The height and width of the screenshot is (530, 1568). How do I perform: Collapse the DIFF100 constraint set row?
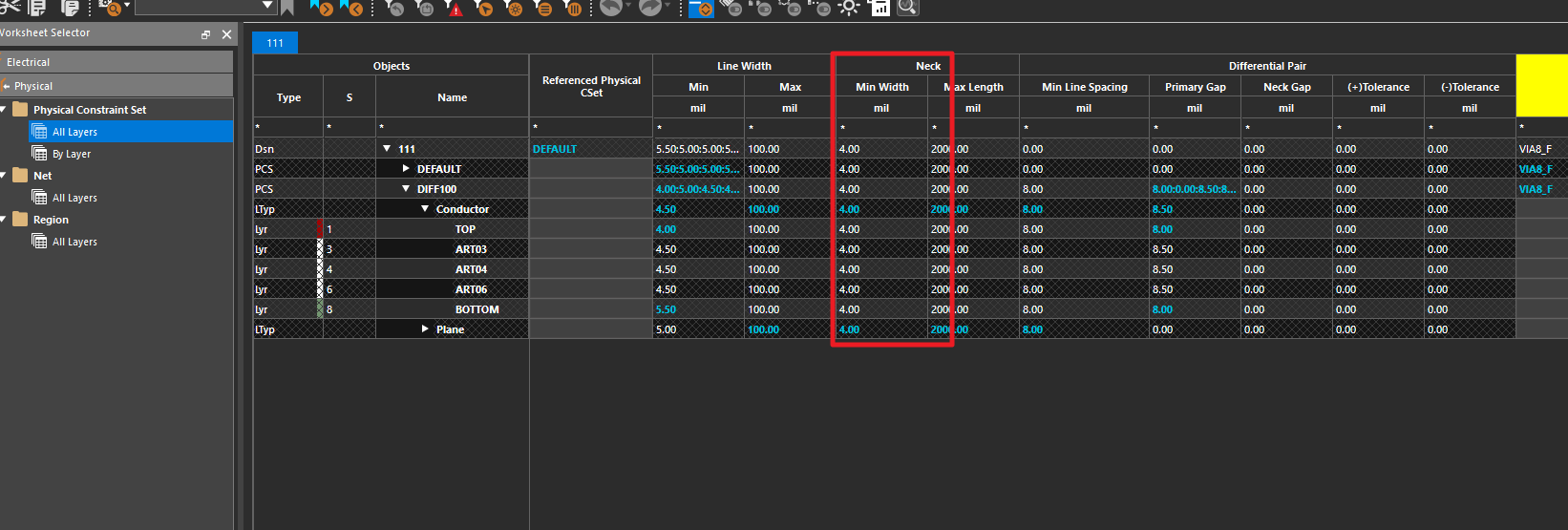tap(406, 189)
